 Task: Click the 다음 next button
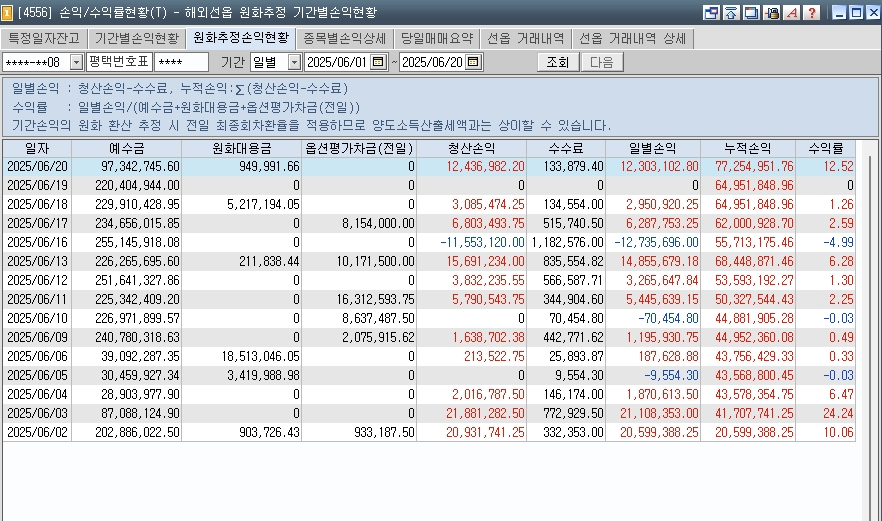pyautogui.click(x=602, y=62)
